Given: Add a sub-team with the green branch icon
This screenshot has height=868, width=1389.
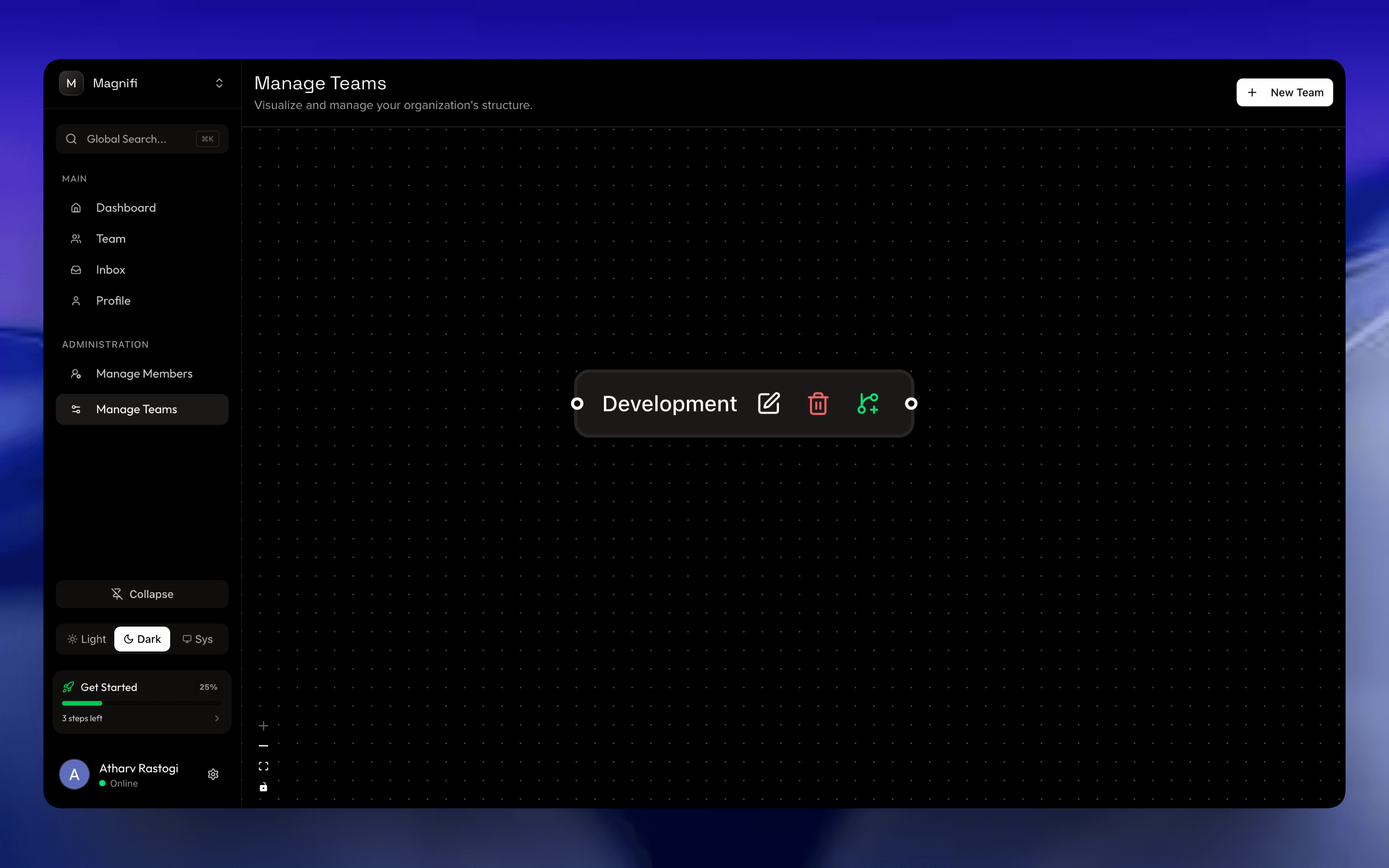Looking at the screenshot, I should (x=867, y=404).
